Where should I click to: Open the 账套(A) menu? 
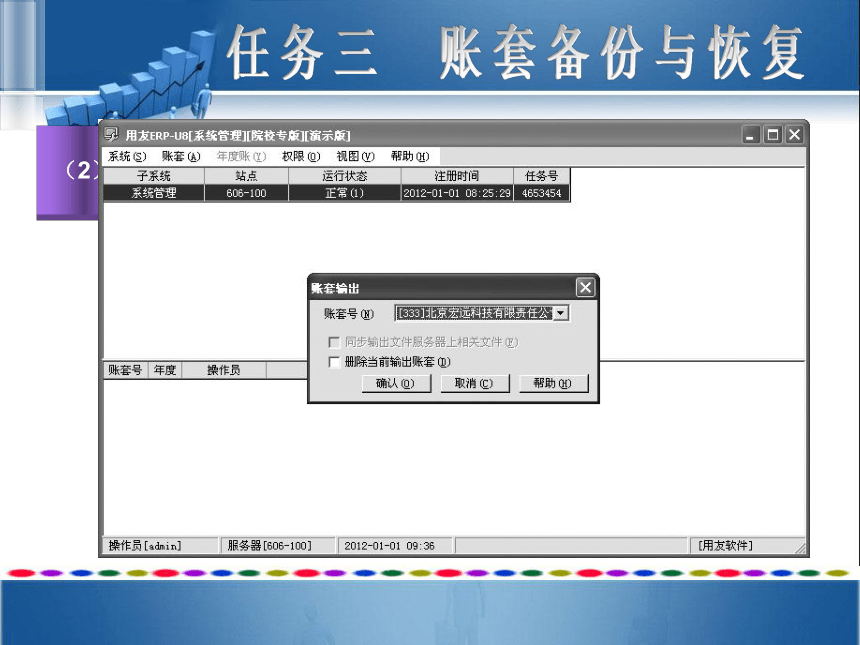tap(181, 156)
